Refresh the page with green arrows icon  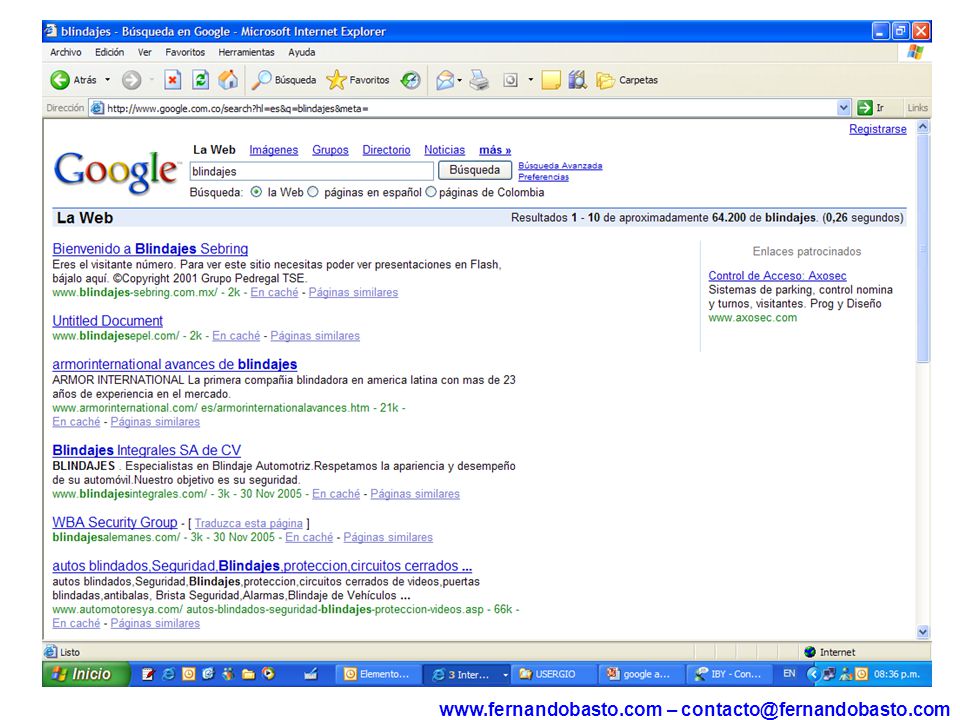coord(200,80)
